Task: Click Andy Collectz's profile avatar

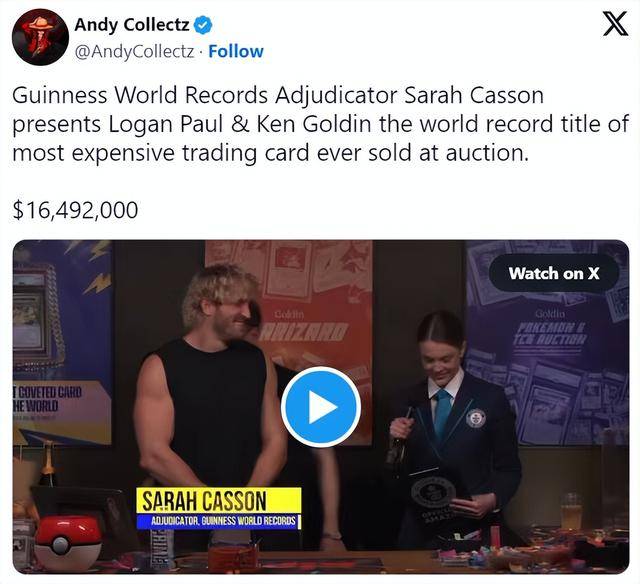Action: click(x=40, y=37)
